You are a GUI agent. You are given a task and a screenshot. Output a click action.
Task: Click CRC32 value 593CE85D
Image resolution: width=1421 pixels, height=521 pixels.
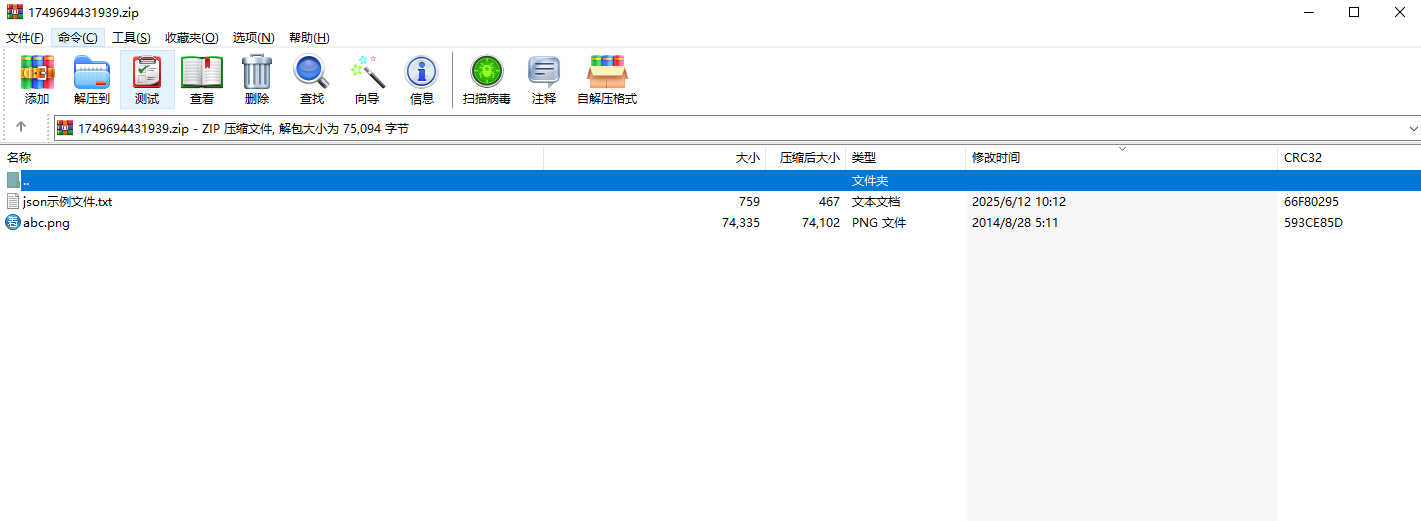pos(1313,223)
